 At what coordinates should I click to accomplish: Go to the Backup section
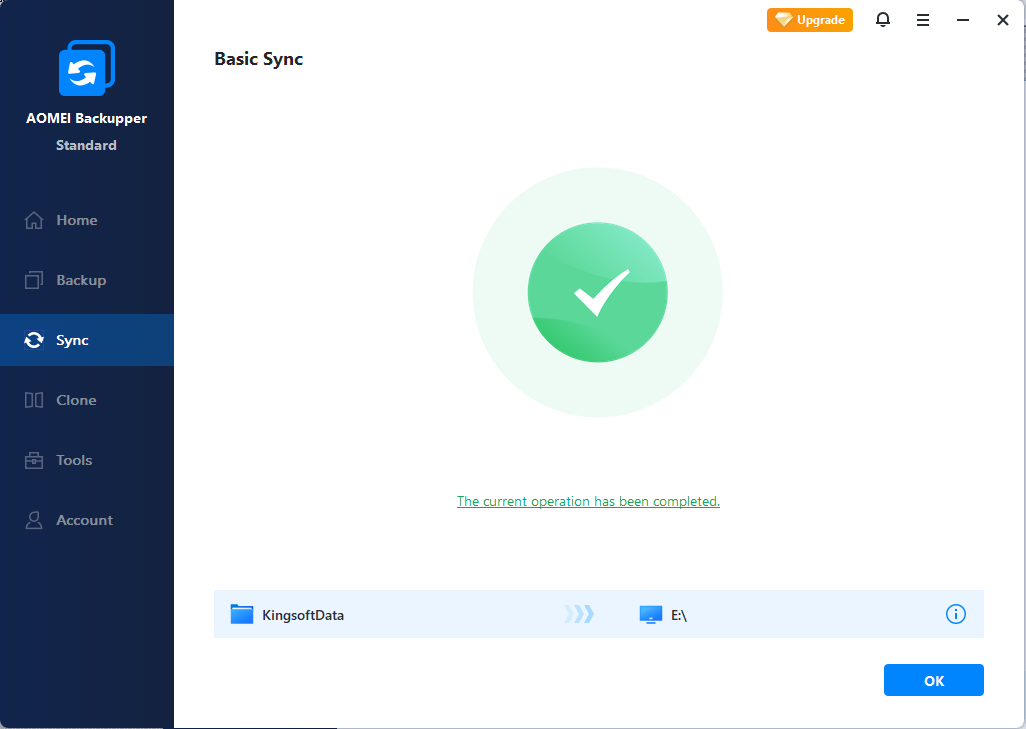point(86,280)
